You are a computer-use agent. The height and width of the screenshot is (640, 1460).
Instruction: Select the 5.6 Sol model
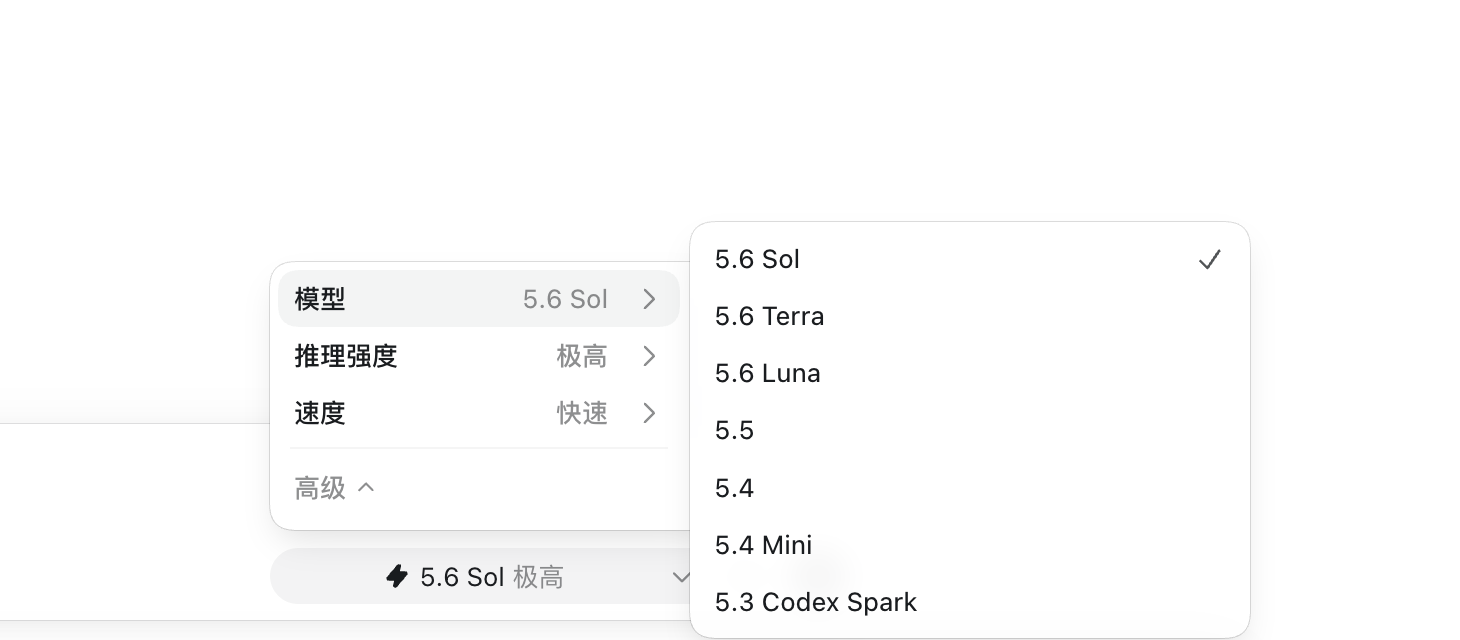(970, 259)
